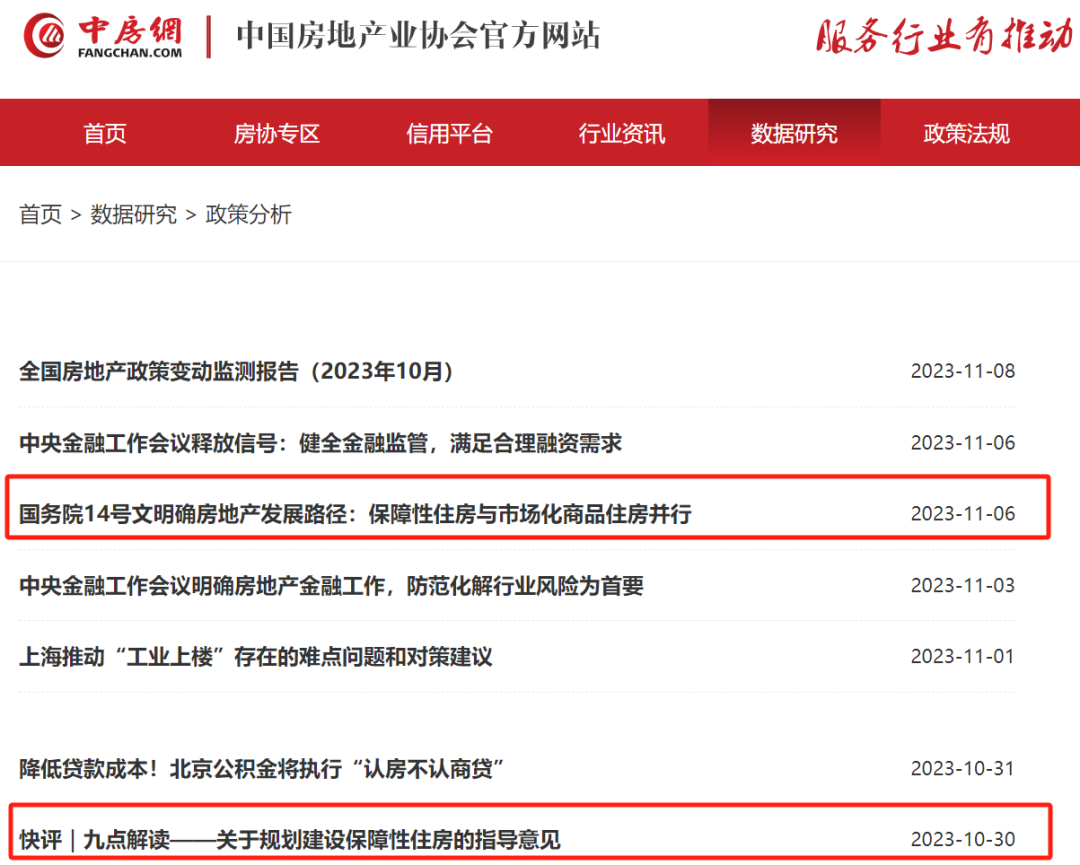
Task: Open the 首页 navigation tab
Action: pyautogui.click(x=105, y=133)
